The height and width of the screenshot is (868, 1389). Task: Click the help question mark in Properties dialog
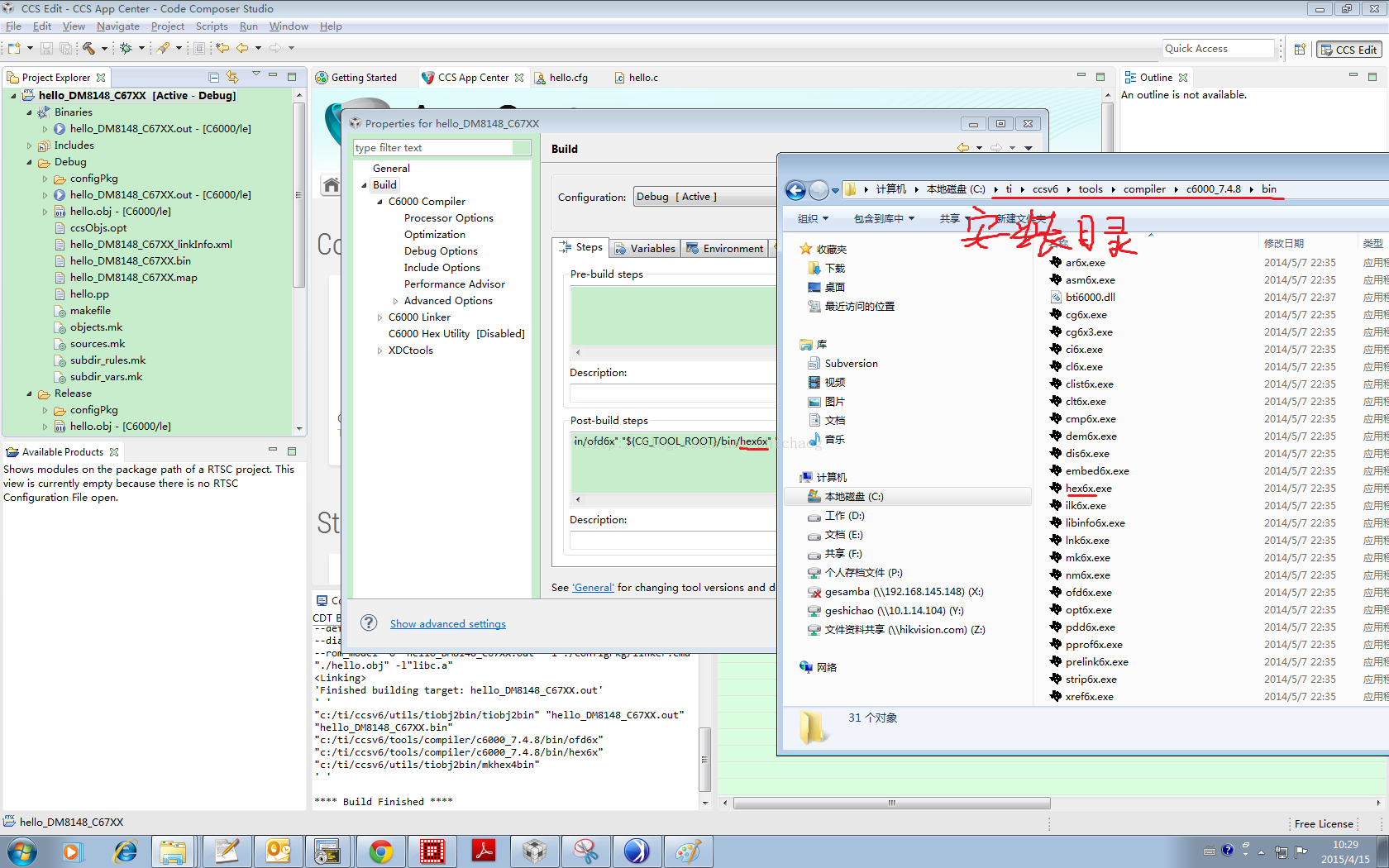(369, 622)
